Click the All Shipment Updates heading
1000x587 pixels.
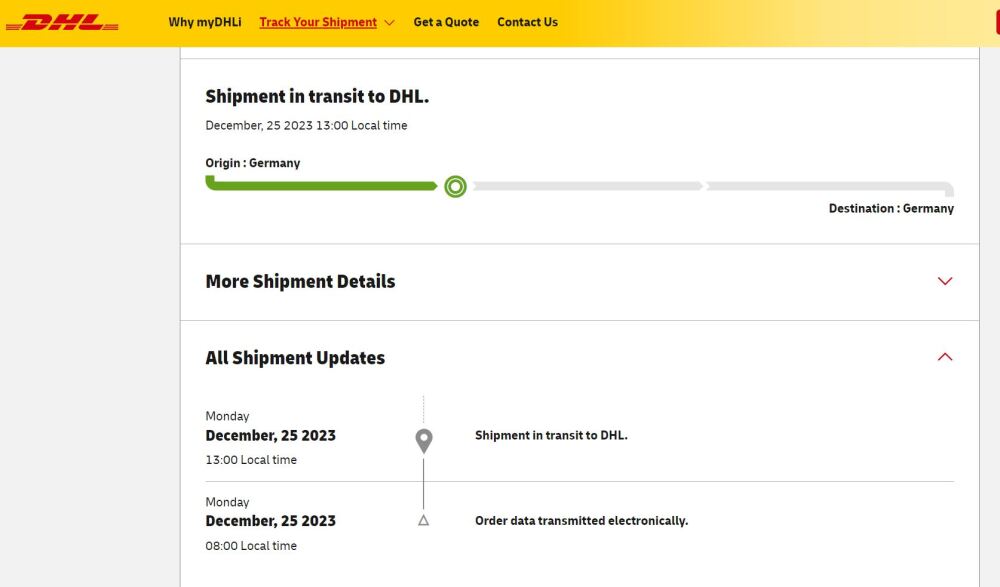point(295,358)
